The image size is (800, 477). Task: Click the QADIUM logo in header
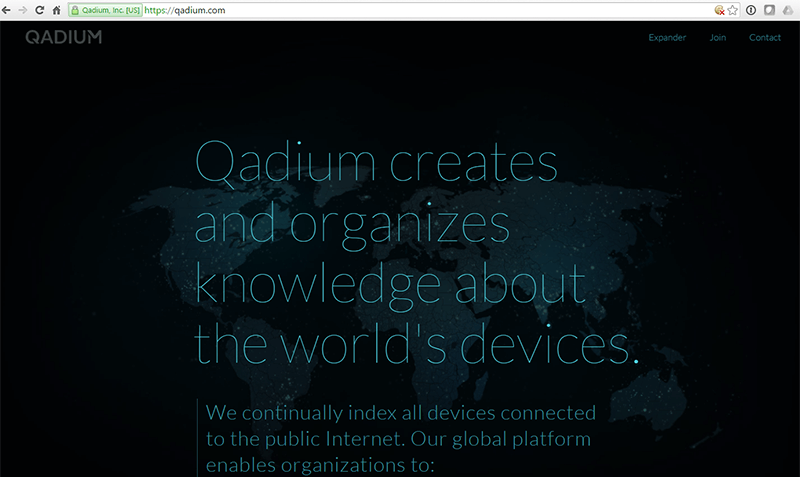click(x=64, y=38)
